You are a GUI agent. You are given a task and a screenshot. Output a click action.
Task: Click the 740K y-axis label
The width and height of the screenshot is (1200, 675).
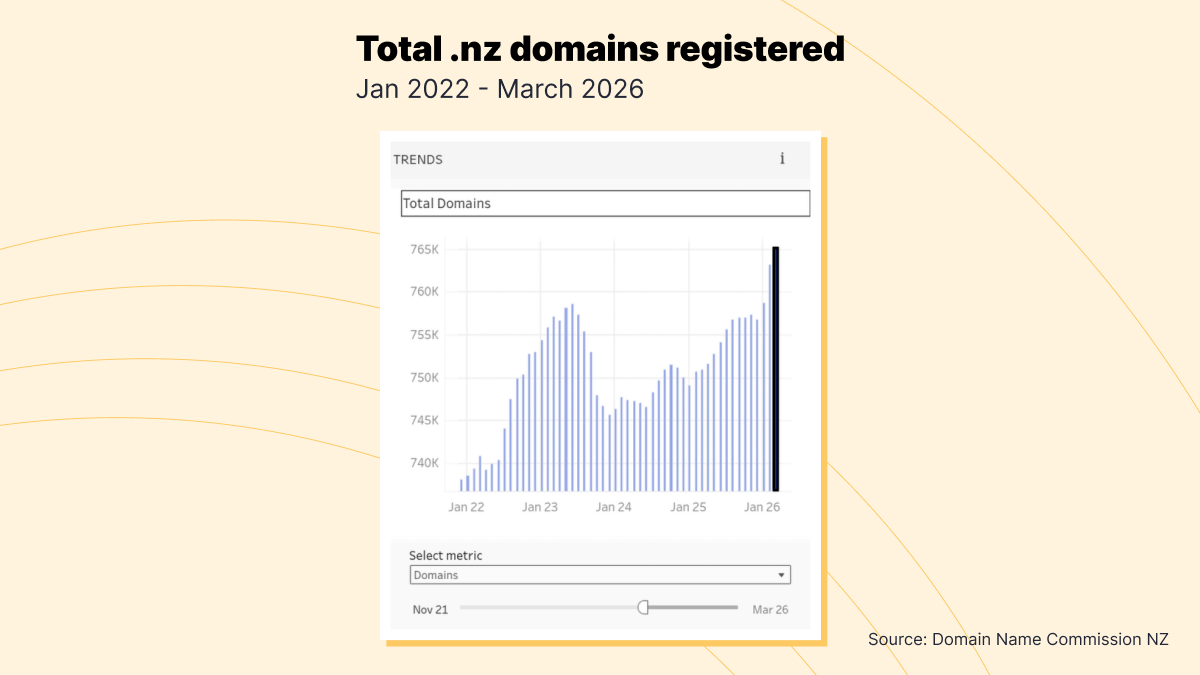tap(425, 463)
